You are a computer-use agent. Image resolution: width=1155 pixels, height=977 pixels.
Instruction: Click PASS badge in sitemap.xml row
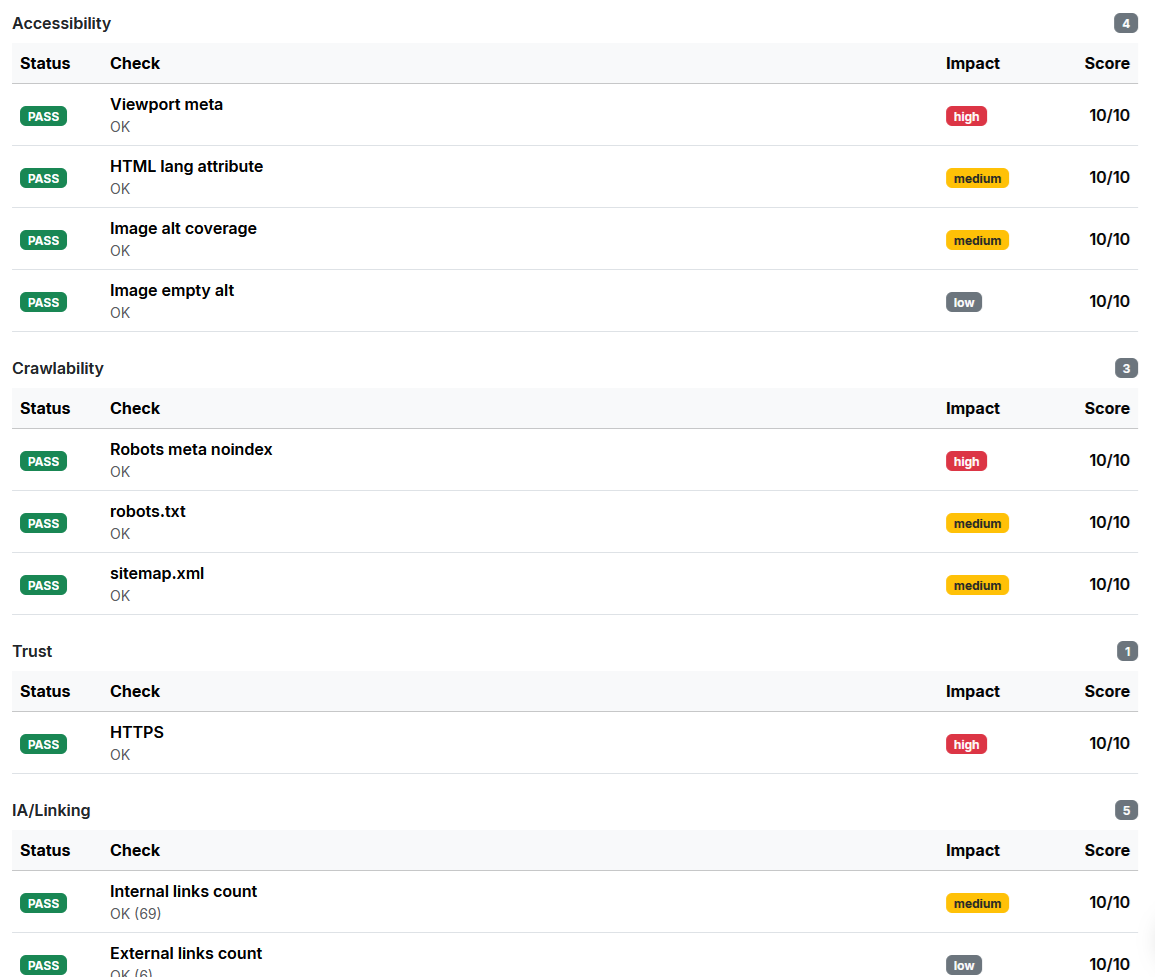click(43, 585)
